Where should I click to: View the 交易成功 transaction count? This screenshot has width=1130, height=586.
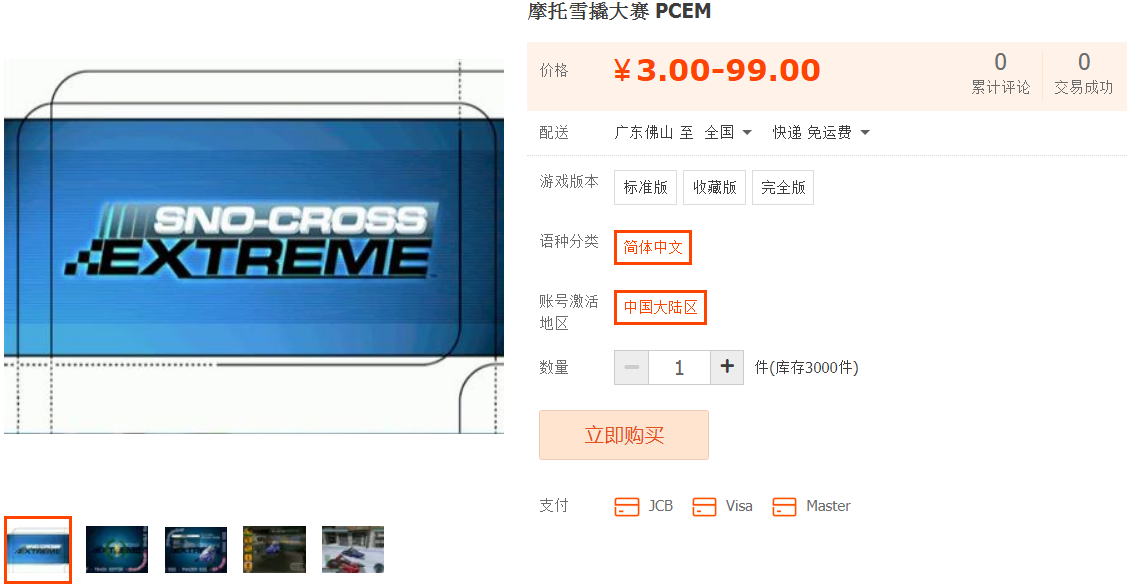[1083, 74]
